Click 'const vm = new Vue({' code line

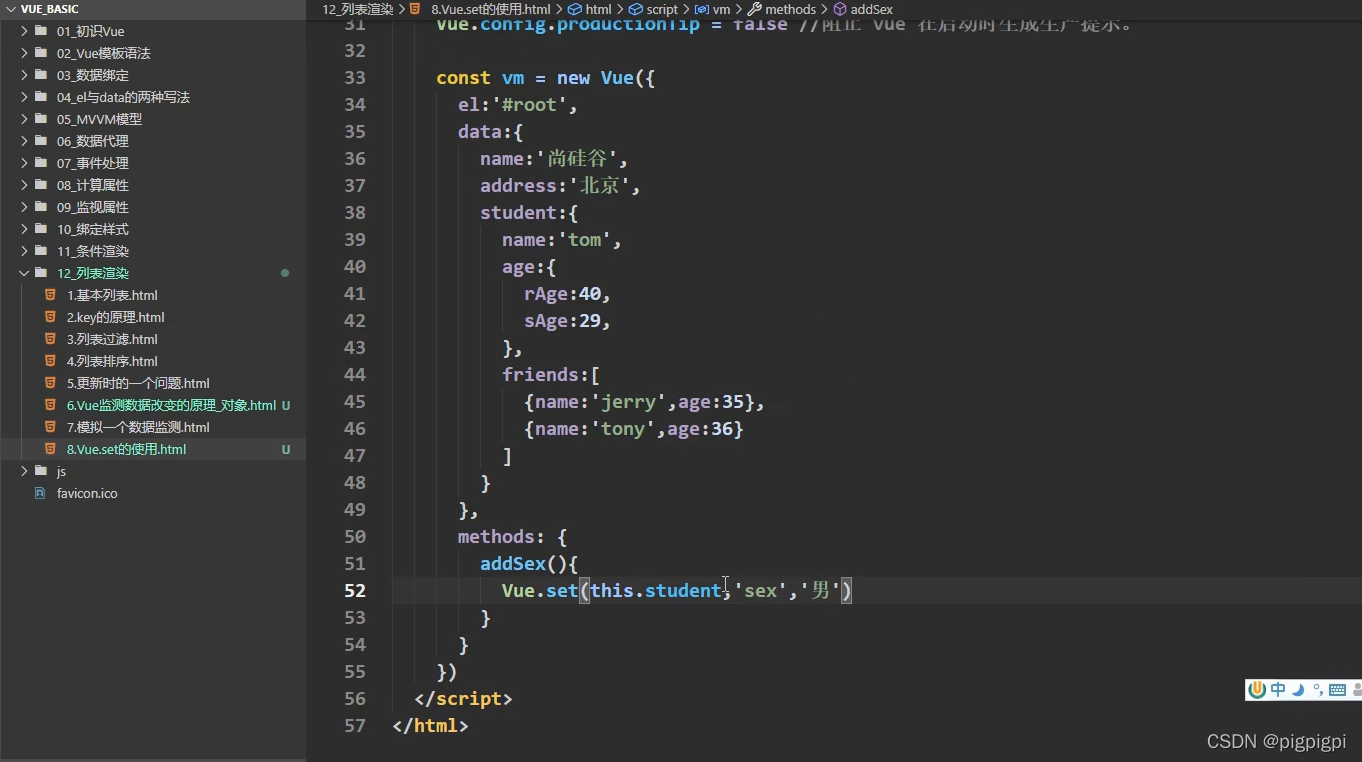point(546,77)
